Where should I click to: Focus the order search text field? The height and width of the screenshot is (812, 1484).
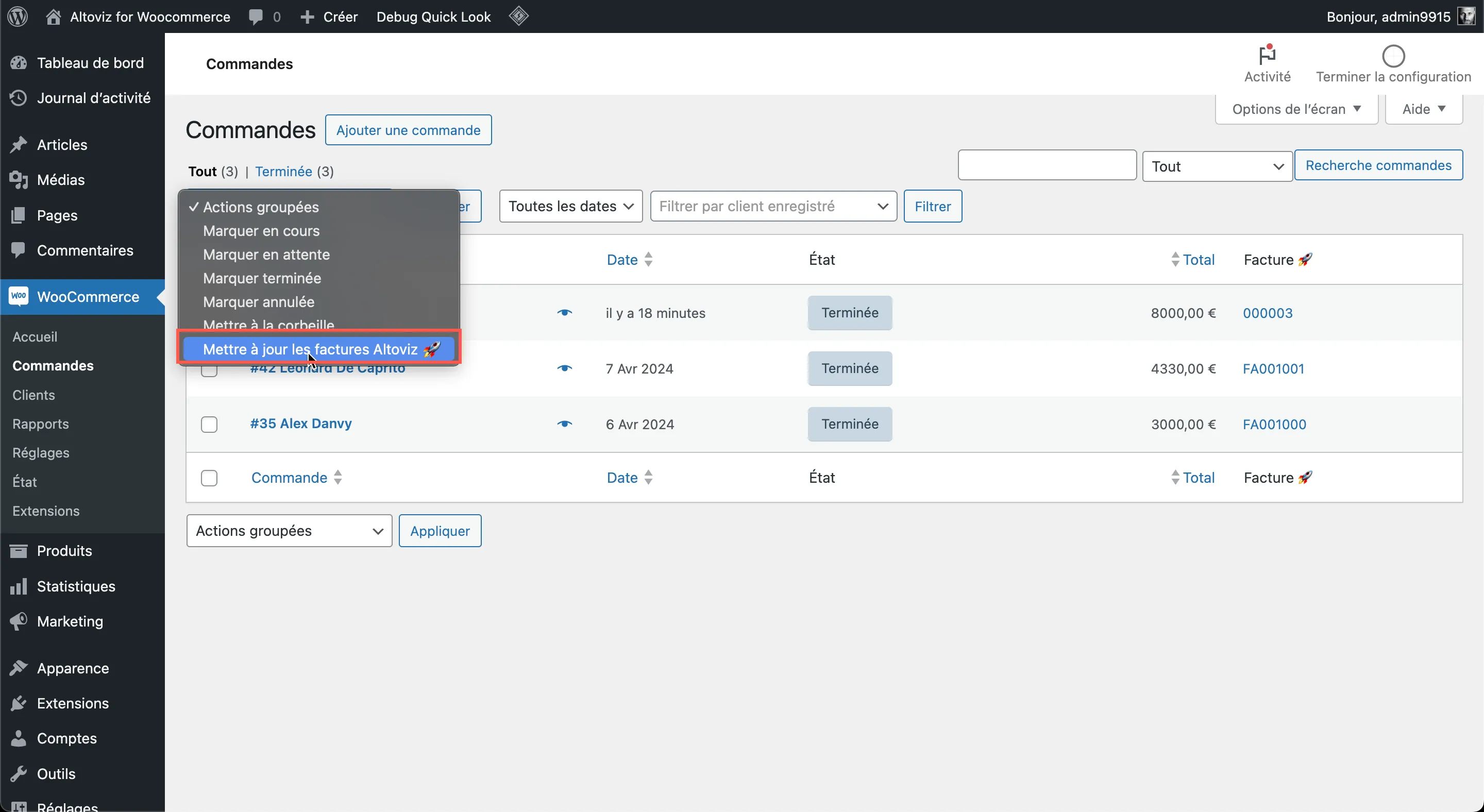pyautogui.click(x=1047, y=165)
